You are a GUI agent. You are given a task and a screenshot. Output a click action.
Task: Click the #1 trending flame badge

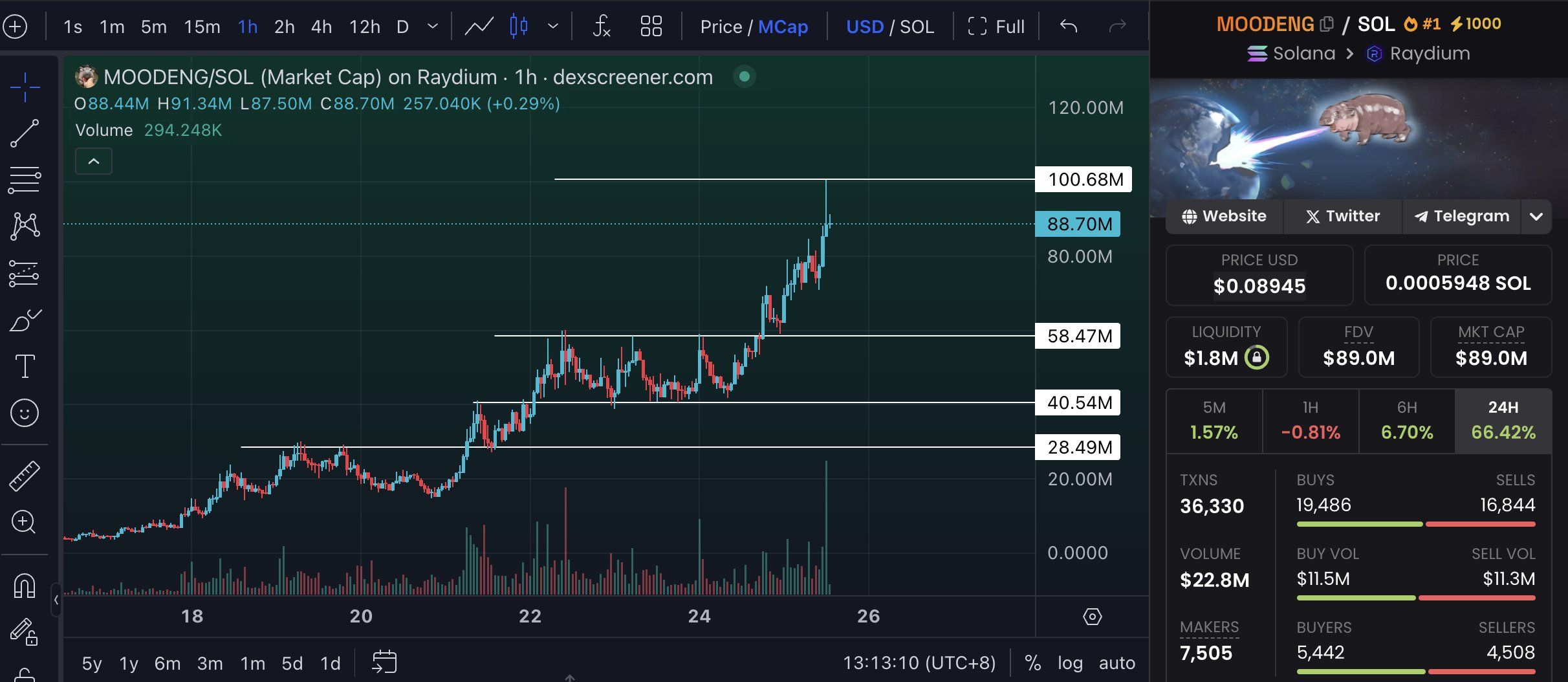coord(1422,24)
